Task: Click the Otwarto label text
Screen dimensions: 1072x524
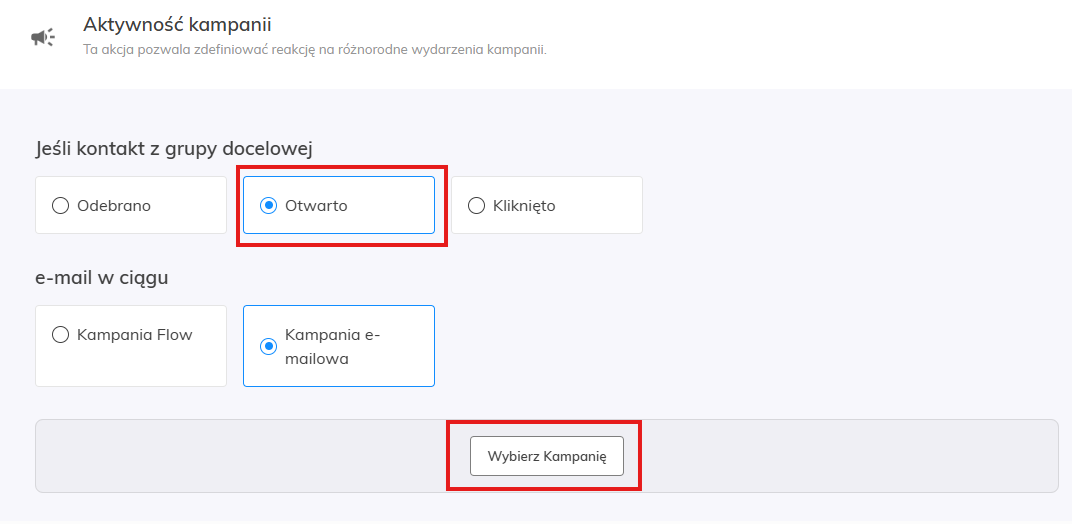Action: [316, 206]
